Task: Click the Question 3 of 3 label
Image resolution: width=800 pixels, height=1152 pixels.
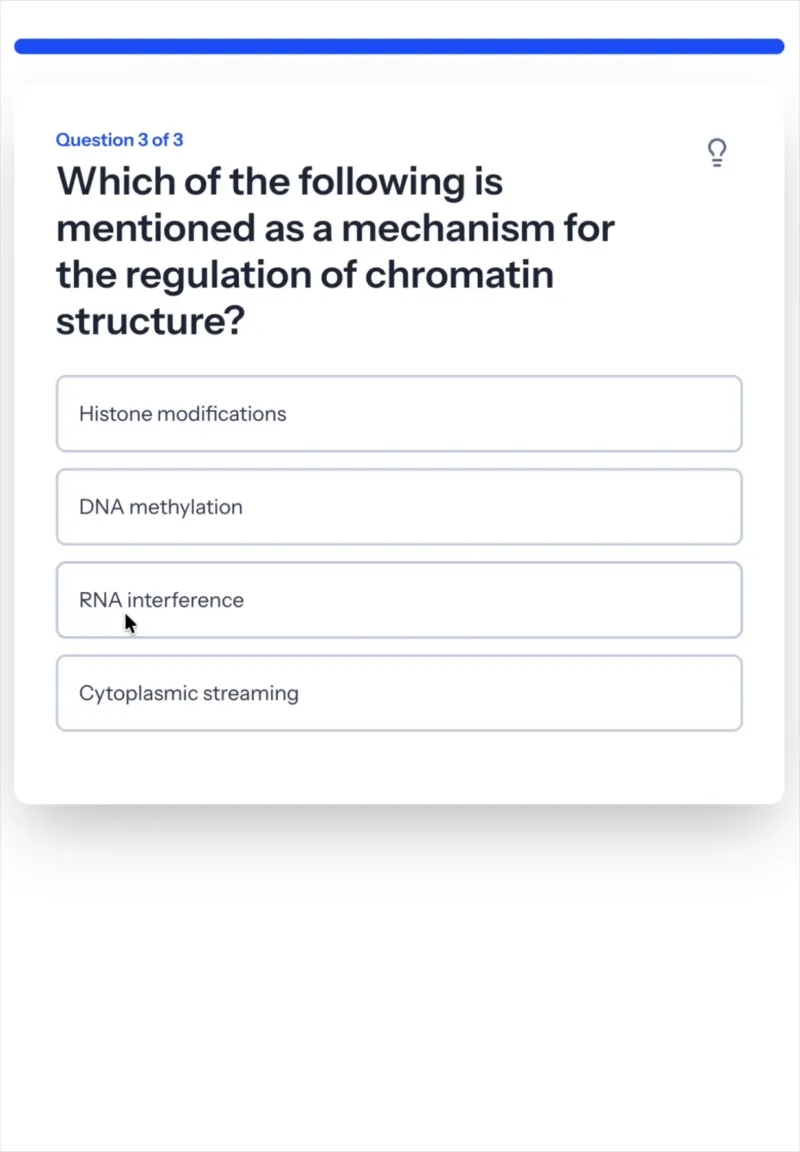Action: click(120, 140)
